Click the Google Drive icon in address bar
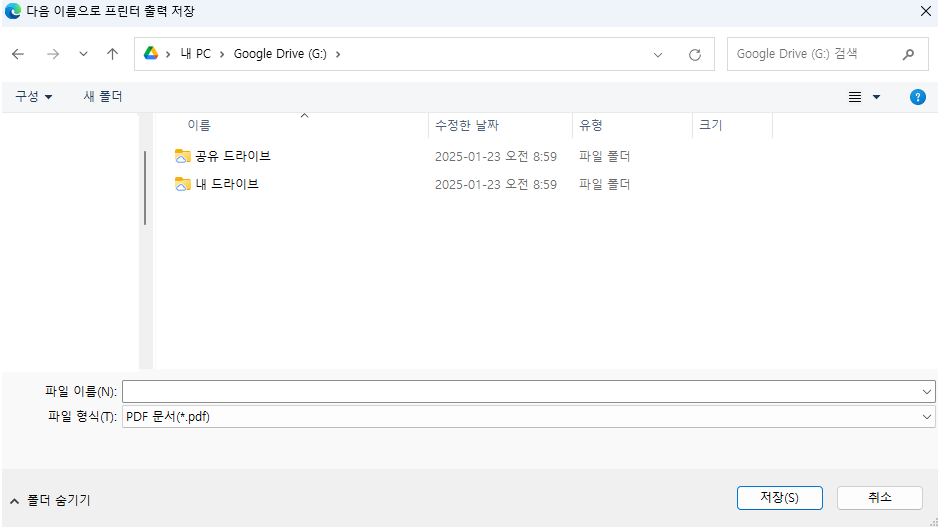Image resolution: width=938 pixels, height=527 pixels. point(151,54)
